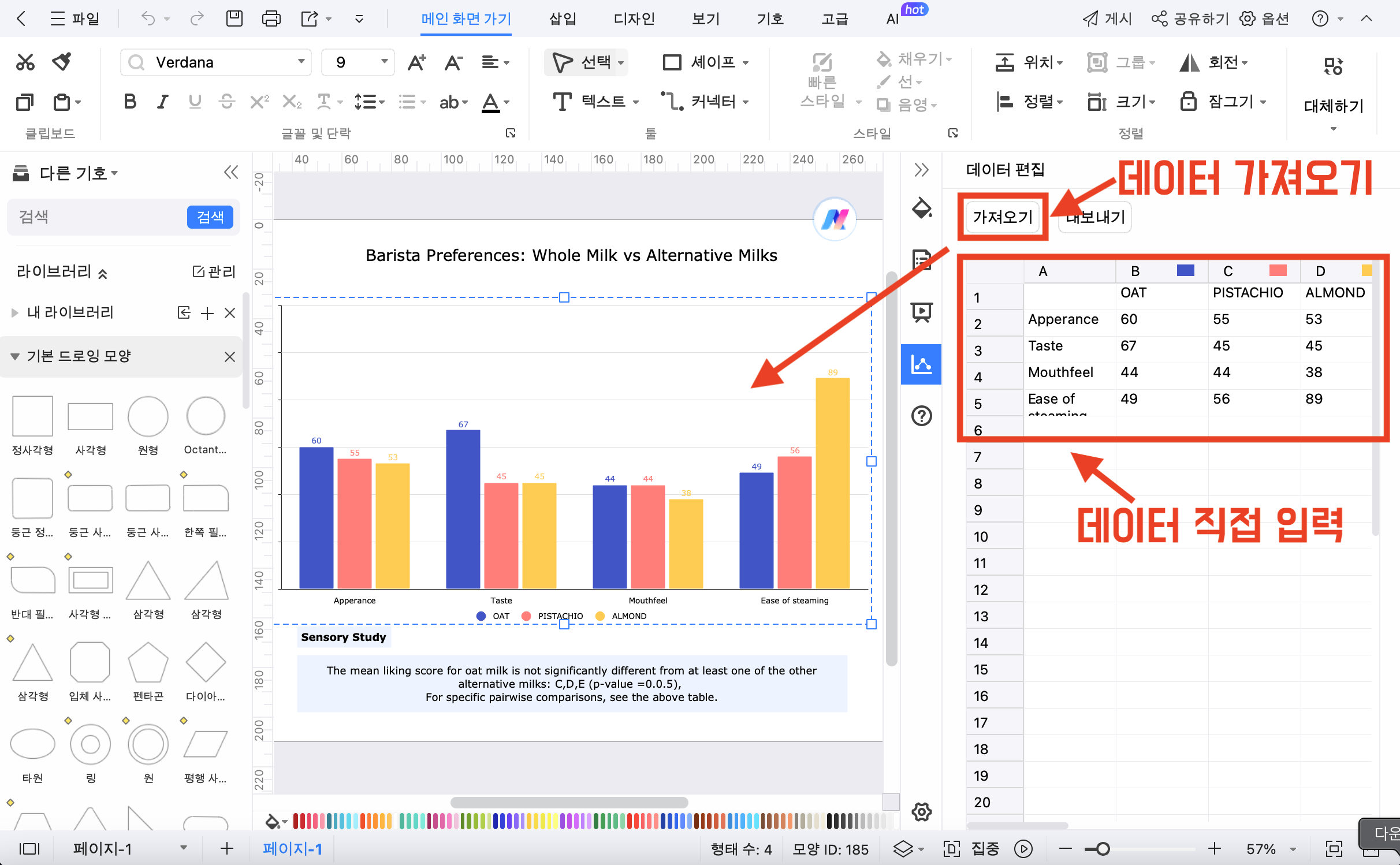
Task: Open the 보기 ribbon tab
Action: point(706,18)
